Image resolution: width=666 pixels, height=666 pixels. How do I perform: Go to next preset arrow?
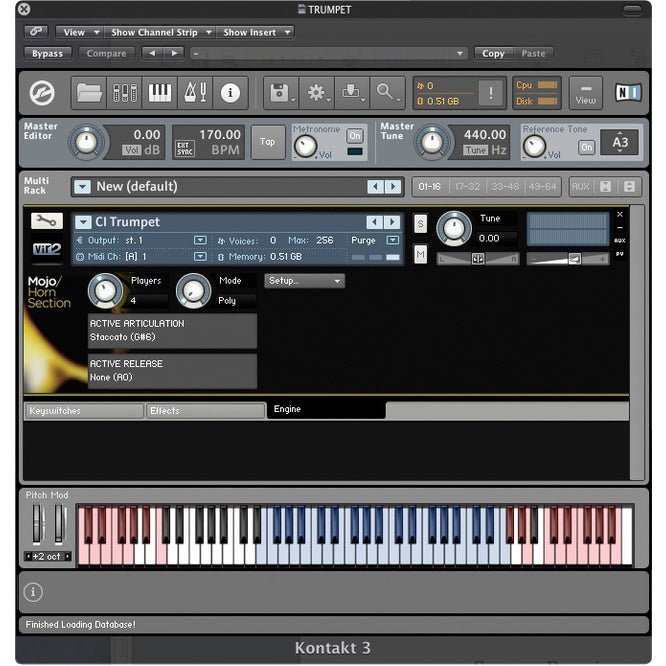tap(174, 54)
